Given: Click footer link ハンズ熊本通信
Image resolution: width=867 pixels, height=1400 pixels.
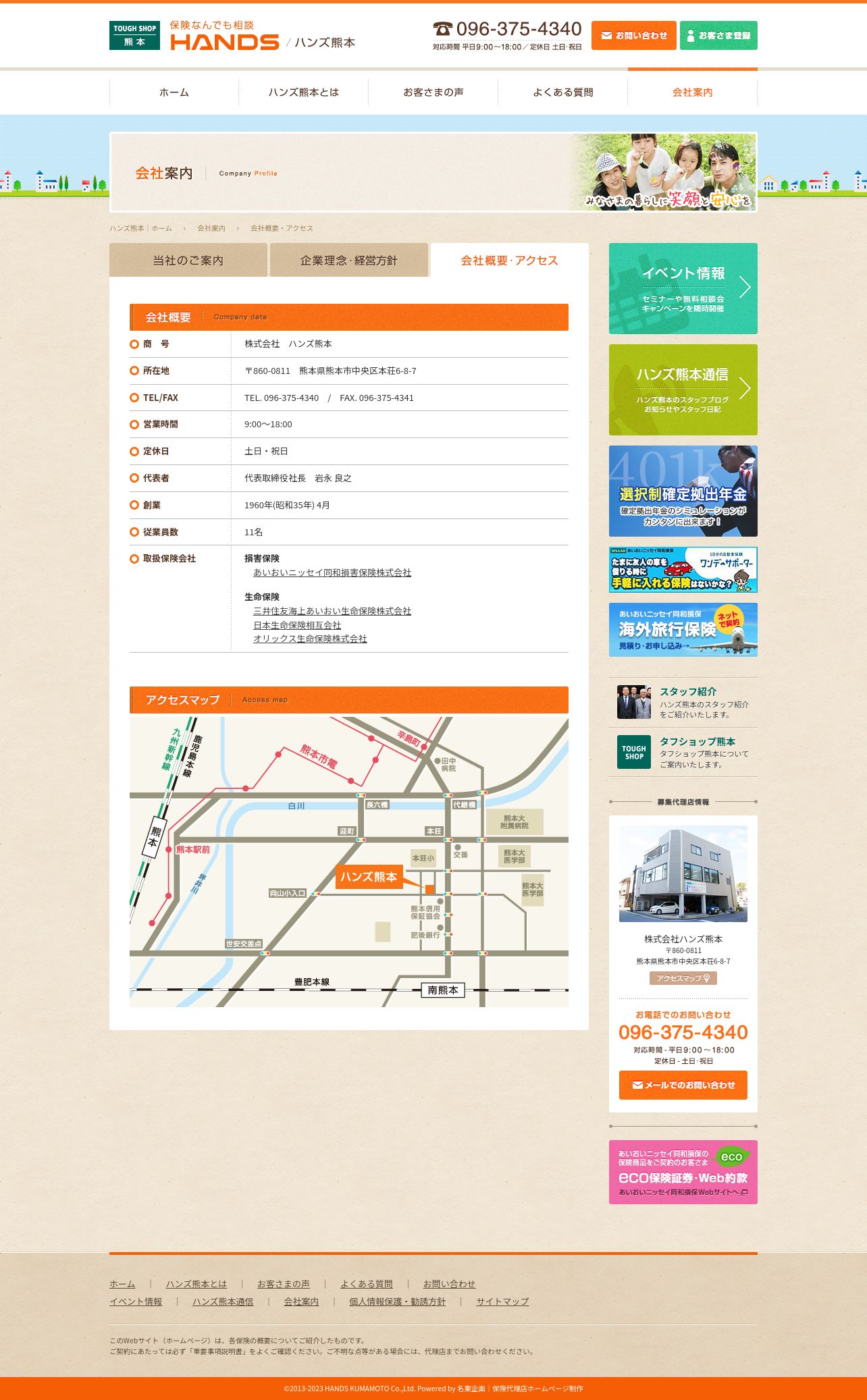Looking at the screenshot, I should [223, 1301].
